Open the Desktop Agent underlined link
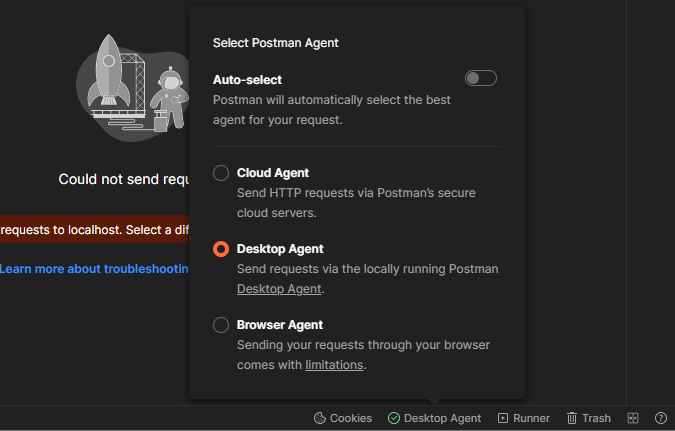 click(x=279, y=289)
